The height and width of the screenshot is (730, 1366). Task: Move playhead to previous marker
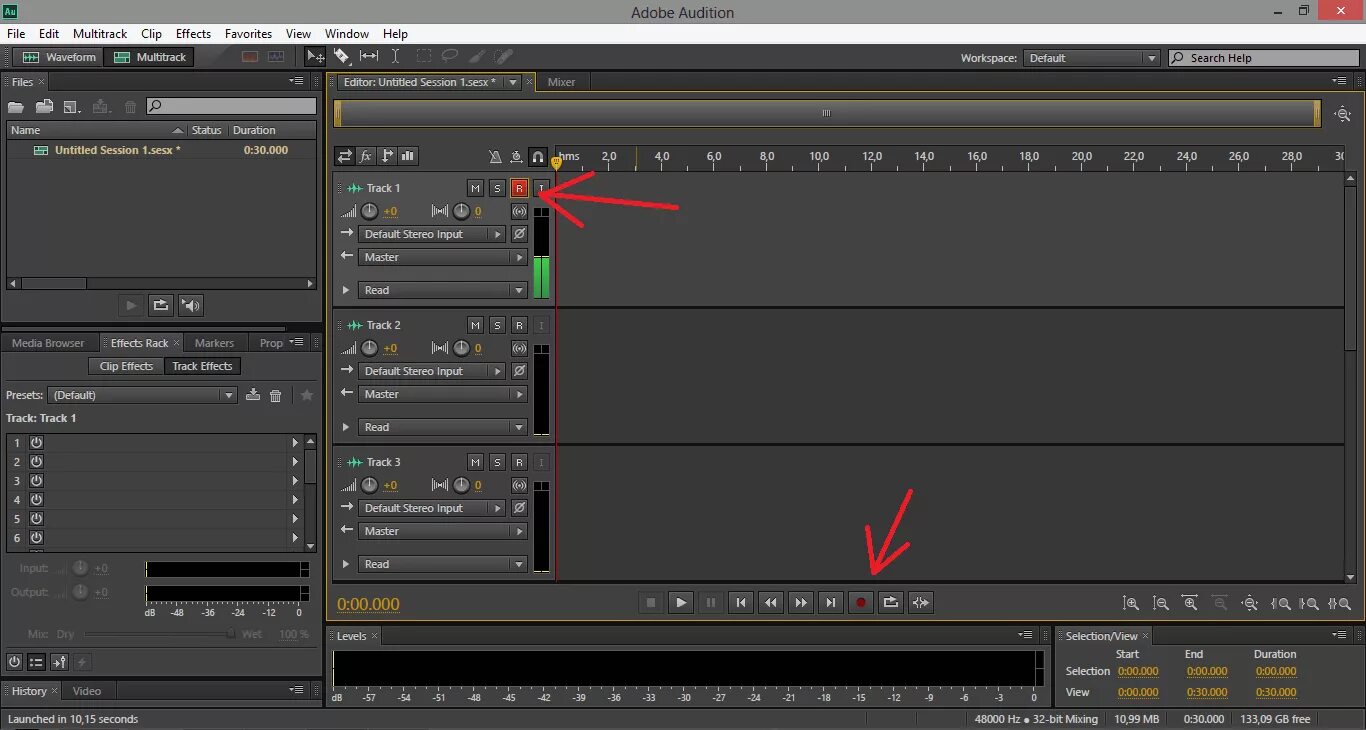741,602
